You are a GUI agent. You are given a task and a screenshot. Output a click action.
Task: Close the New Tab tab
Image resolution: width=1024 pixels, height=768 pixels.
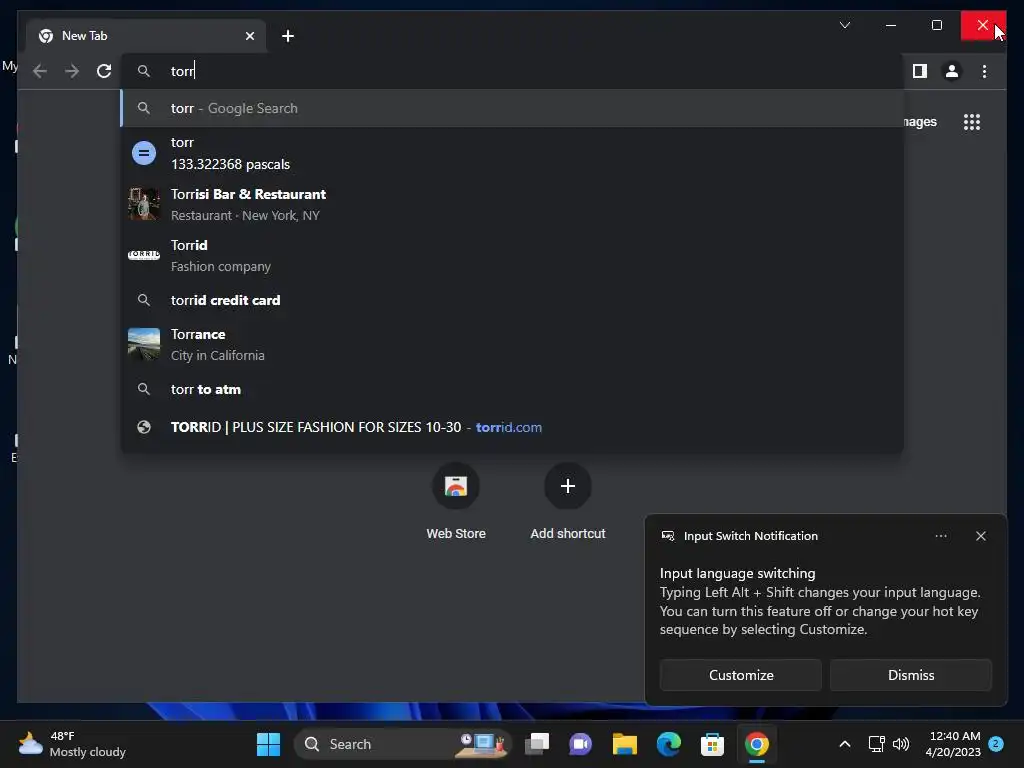(249, 36)
